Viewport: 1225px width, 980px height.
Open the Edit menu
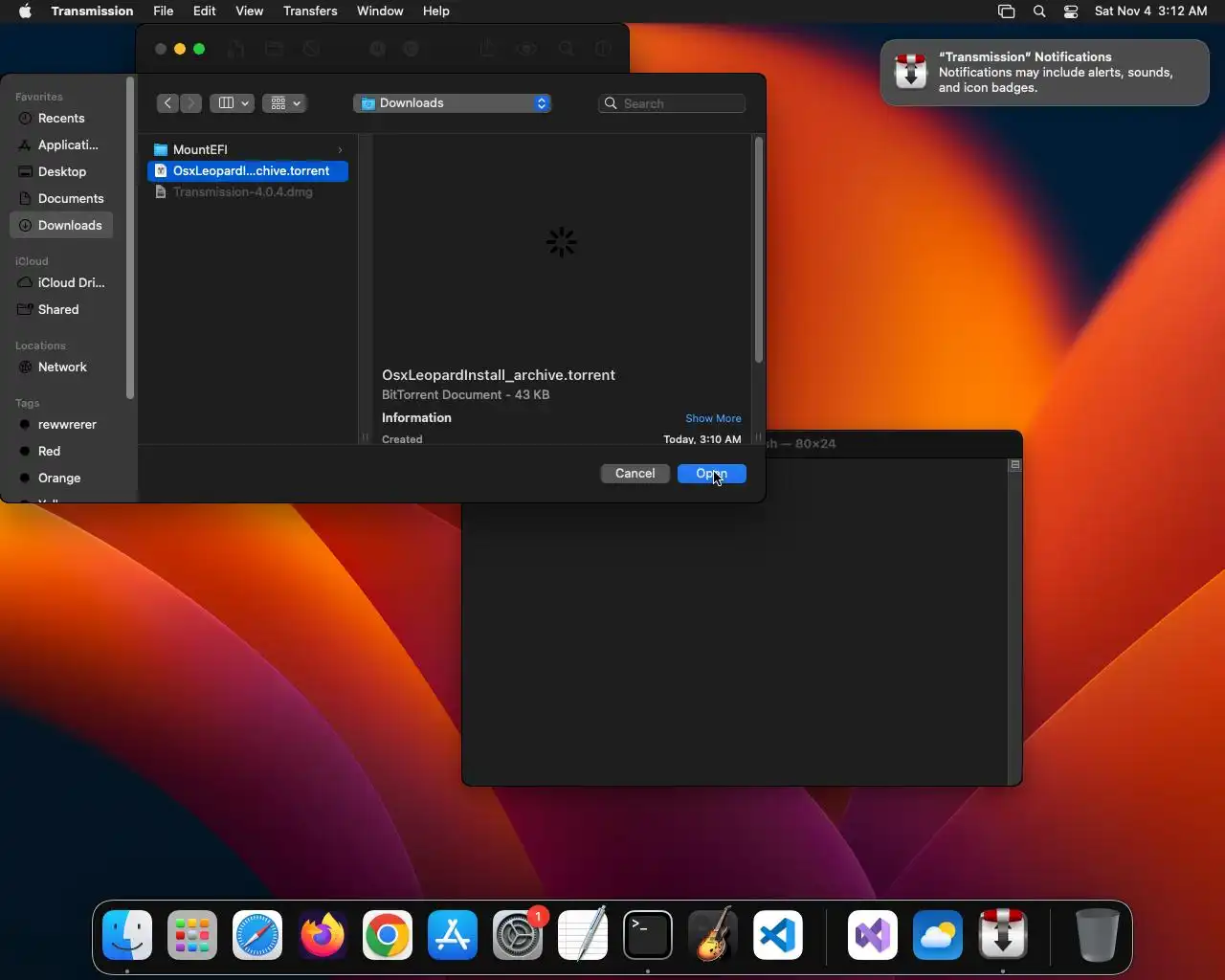205,11
